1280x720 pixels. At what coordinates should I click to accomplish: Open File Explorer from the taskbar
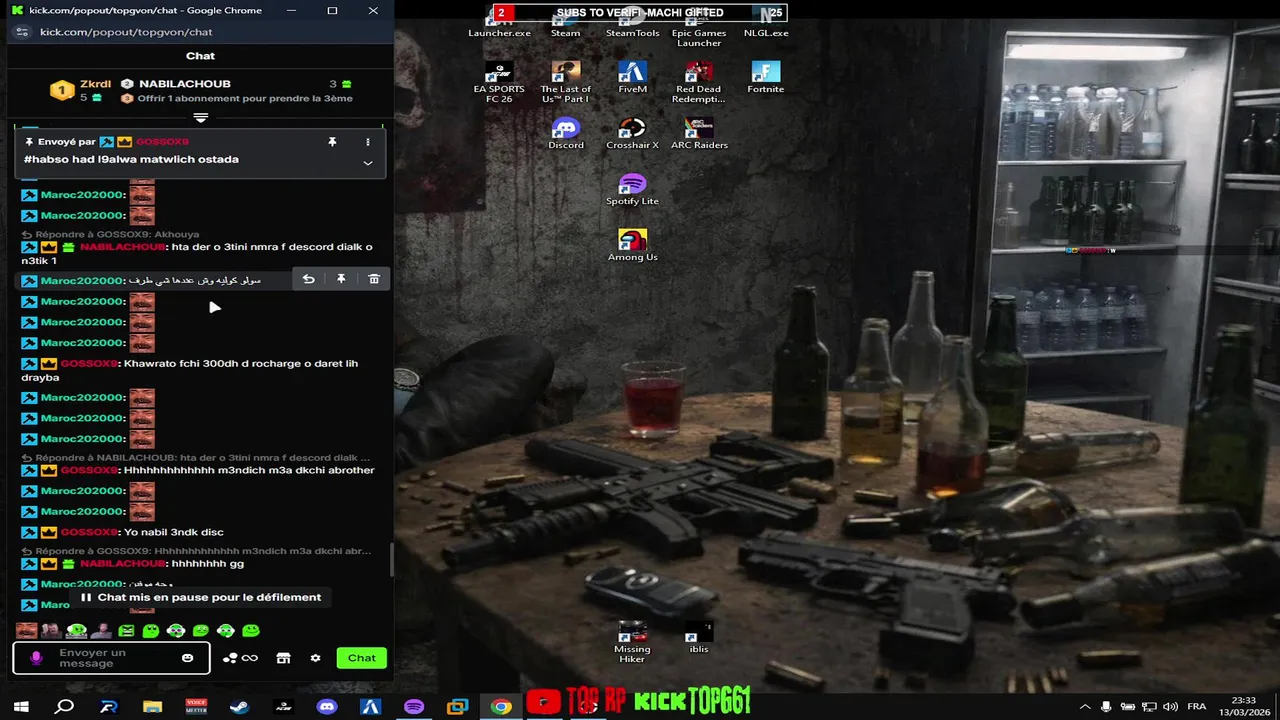pyautogui.click(x=152, y=707)
